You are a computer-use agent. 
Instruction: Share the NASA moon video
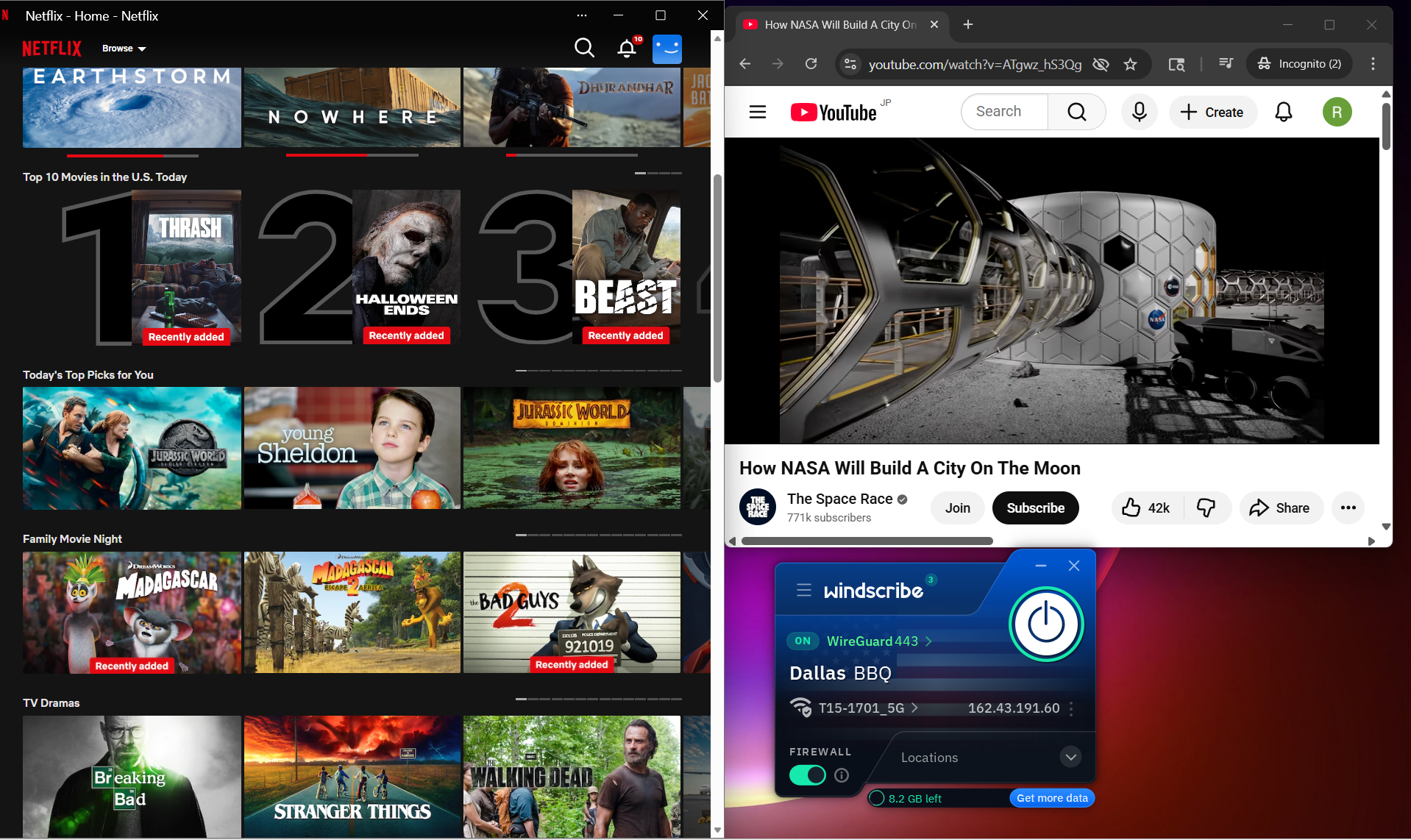click(1281, 508)
